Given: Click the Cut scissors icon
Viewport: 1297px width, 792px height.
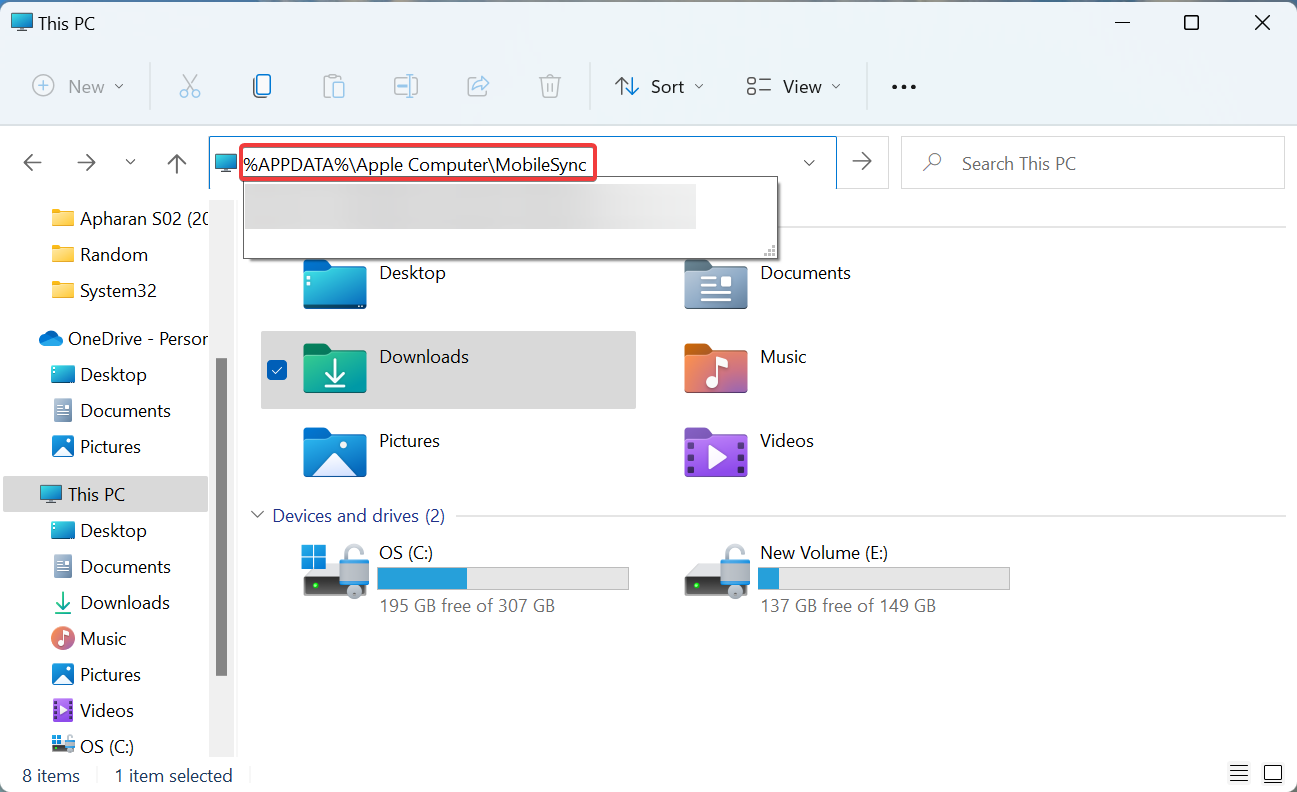Looking at the screenshot, I should [190, 86].
